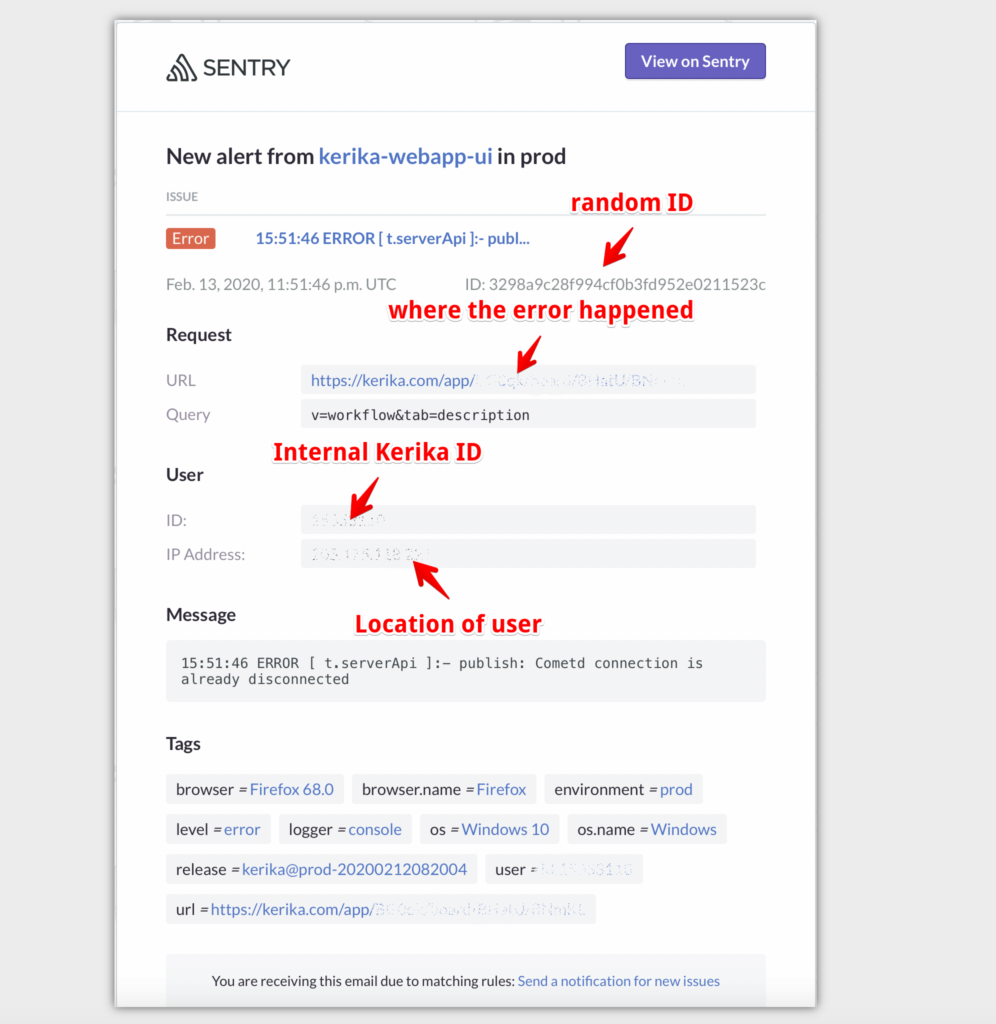996x1024 pixels.
Task: Open the kerika-webapp-ui project link
Action: coord(406,157)
